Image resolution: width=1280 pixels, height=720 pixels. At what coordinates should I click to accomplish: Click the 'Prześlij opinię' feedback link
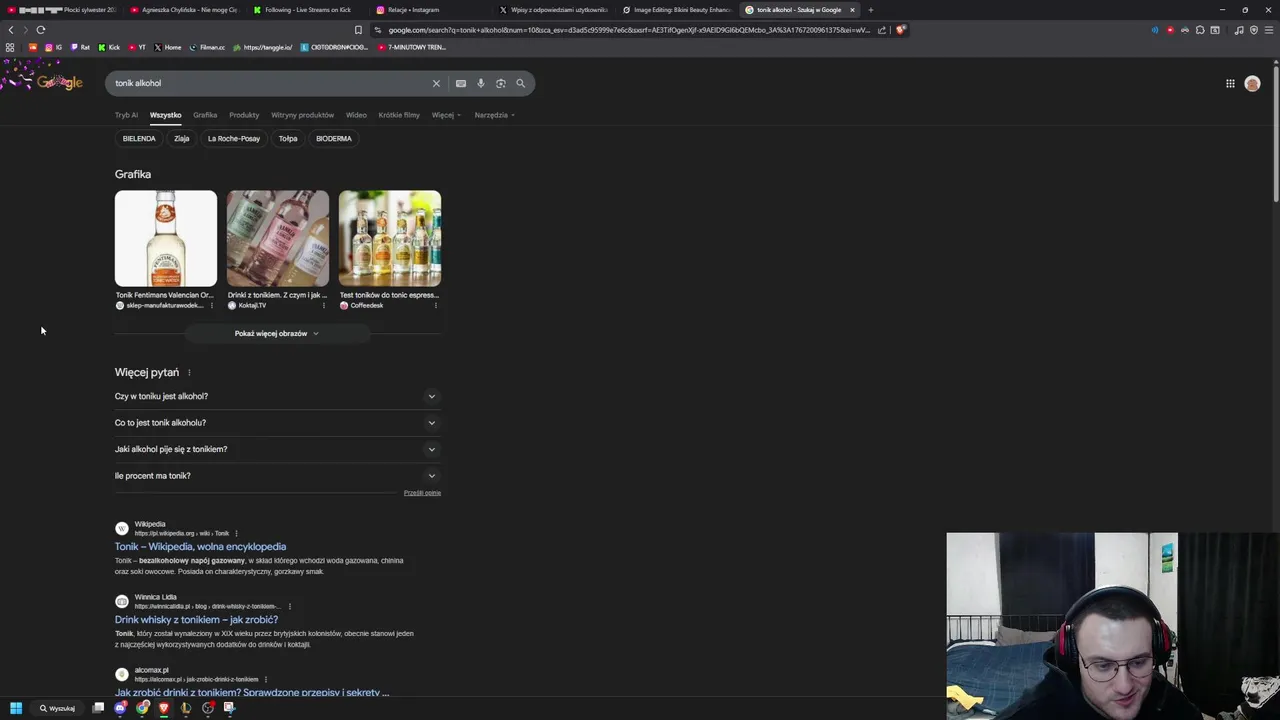(422, 493)
